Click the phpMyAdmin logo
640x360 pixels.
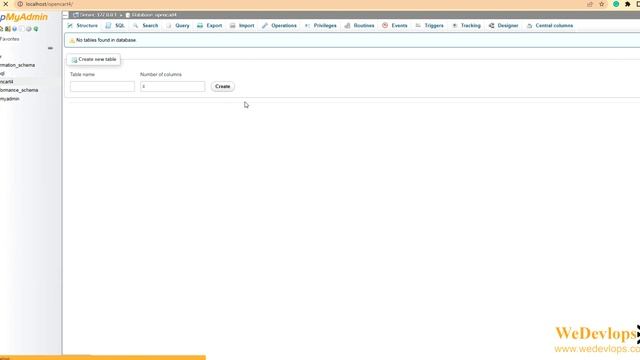pos(24,17)
